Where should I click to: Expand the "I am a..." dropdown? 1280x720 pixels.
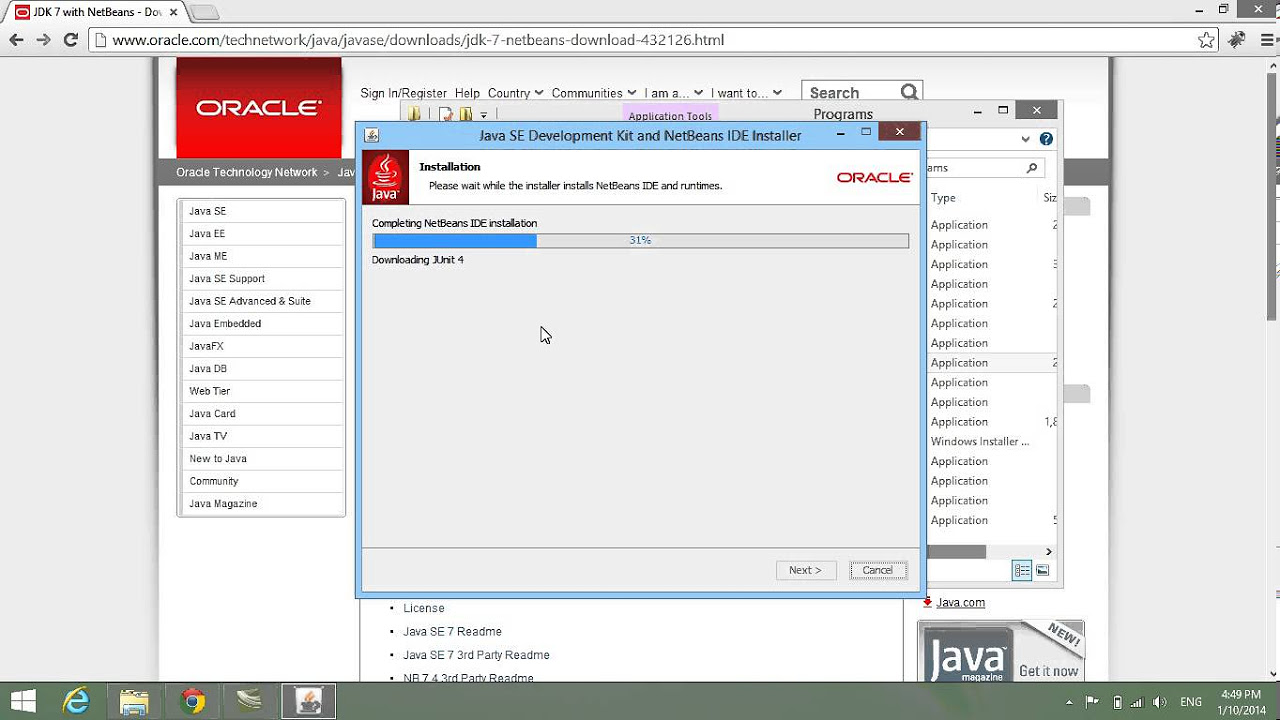[674, 93]
